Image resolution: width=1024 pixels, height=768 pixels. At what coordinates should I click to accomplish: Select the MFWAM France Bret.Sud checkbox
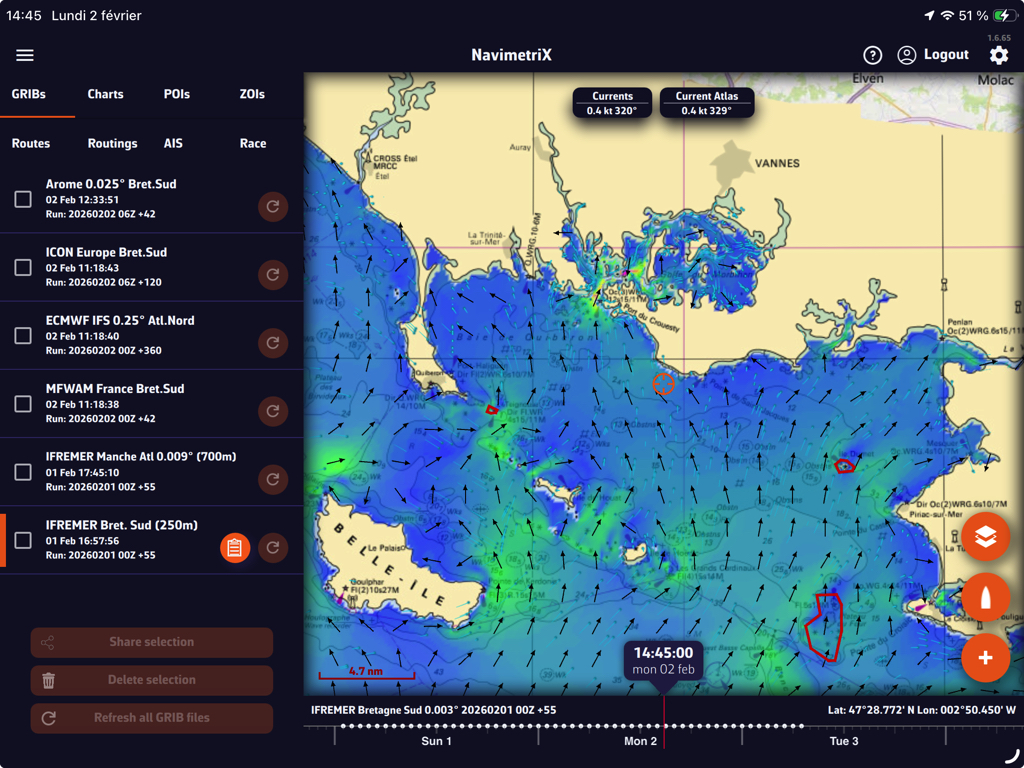[x=23, y=404]
